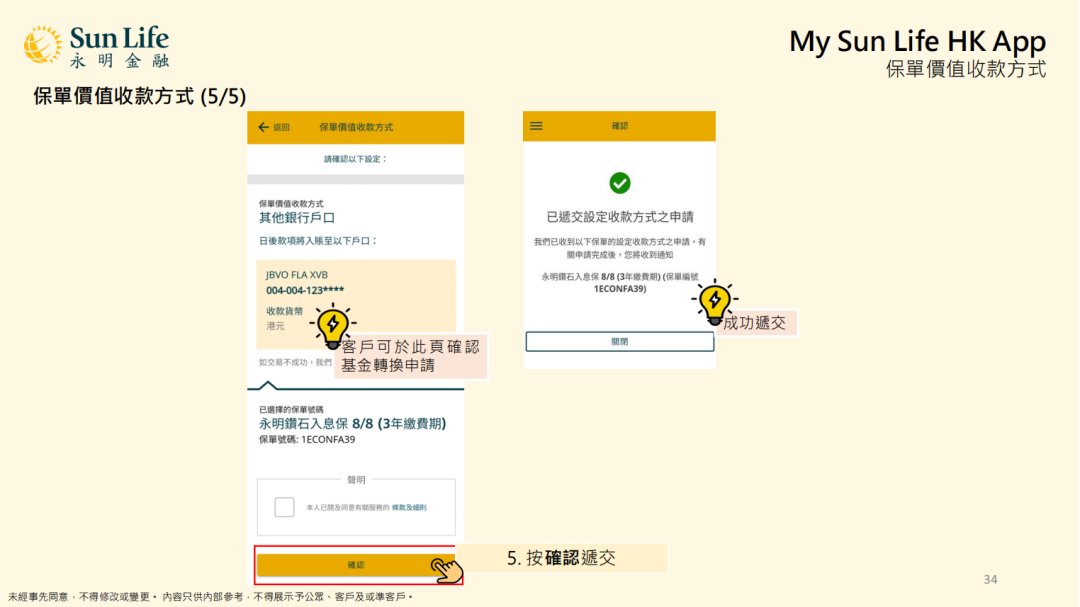Click the Sun Life logo
This screenshot has width=1080, height=607.
pos(96,47)
